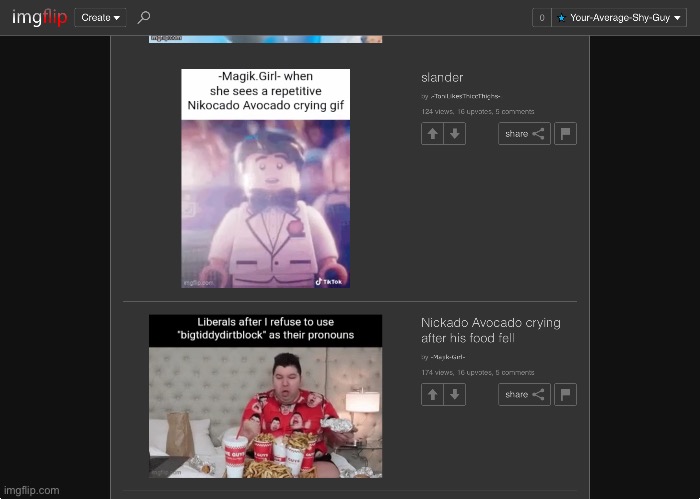Screen dimensions: 700x499
Task: Flag the "slander" post
Action: tap(565, 133)
